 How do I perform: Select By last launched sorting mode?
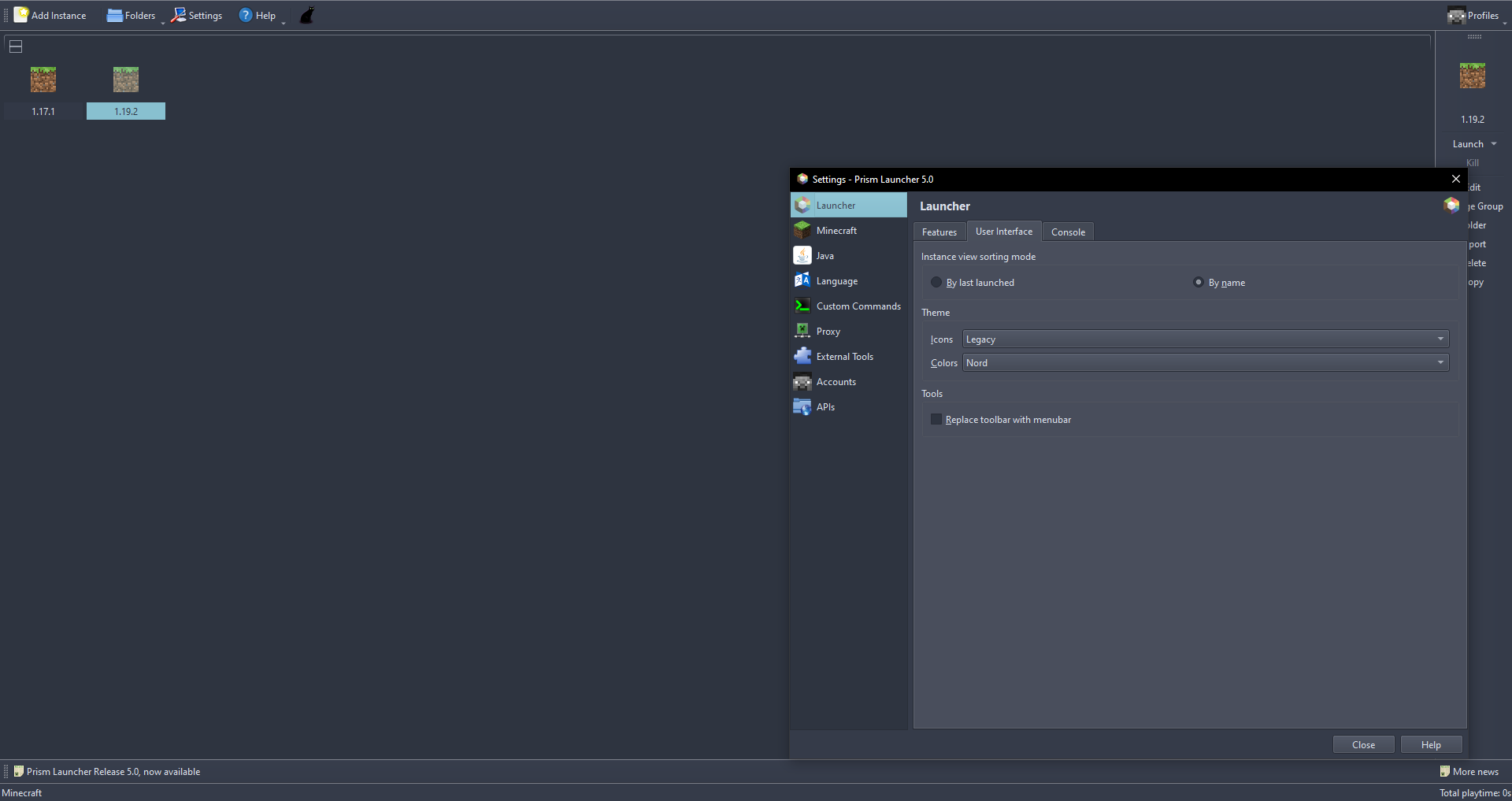[x=936, y=282]
